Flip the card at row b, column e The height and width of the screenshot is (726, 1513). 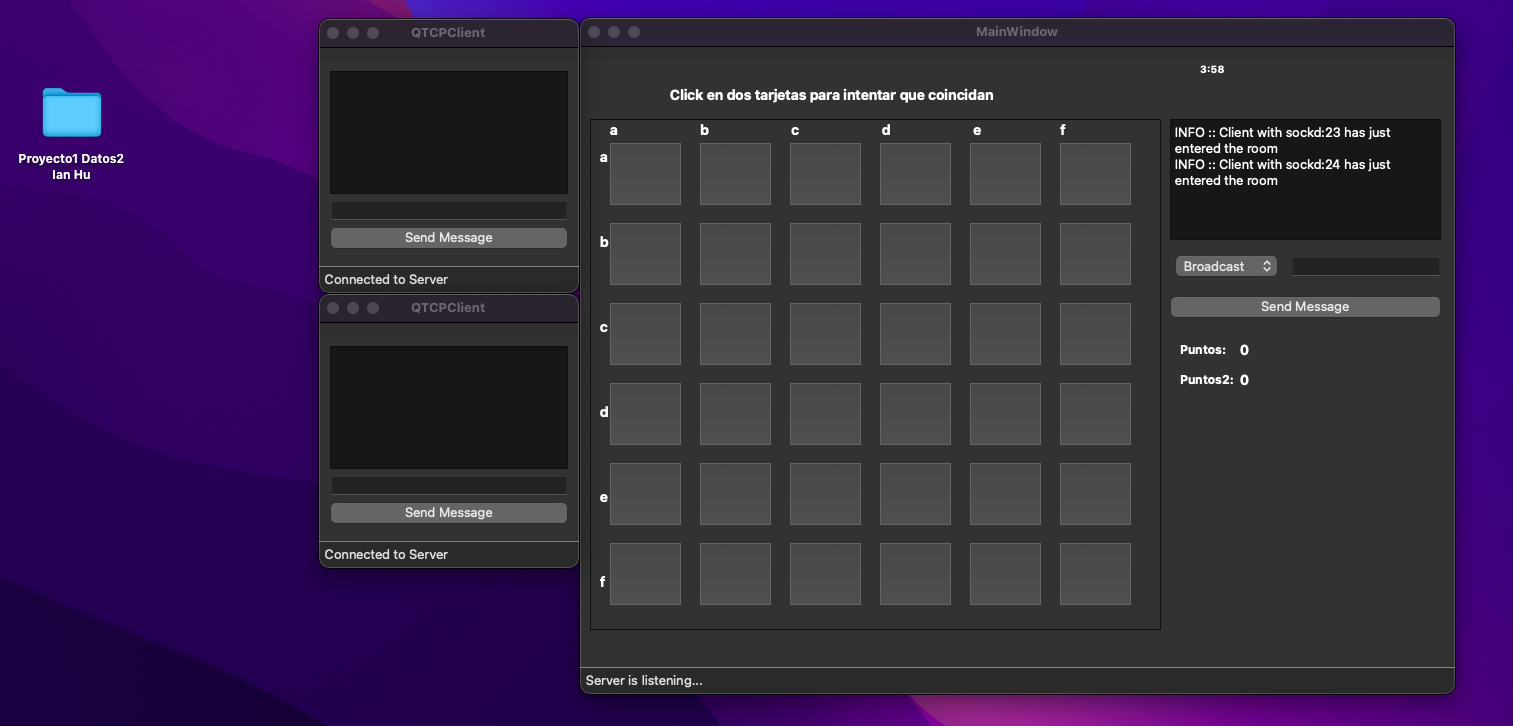(x=1005, y=253)
